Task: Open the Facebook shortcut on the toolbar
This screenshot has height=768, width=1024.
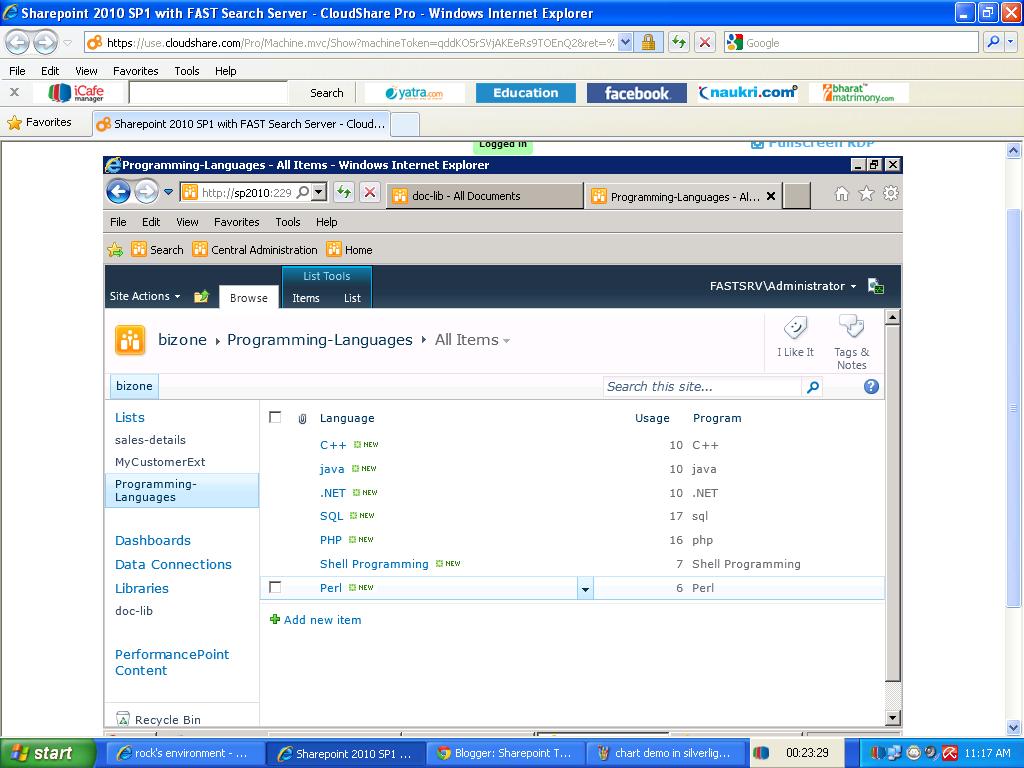Action: tap(636, 92)
